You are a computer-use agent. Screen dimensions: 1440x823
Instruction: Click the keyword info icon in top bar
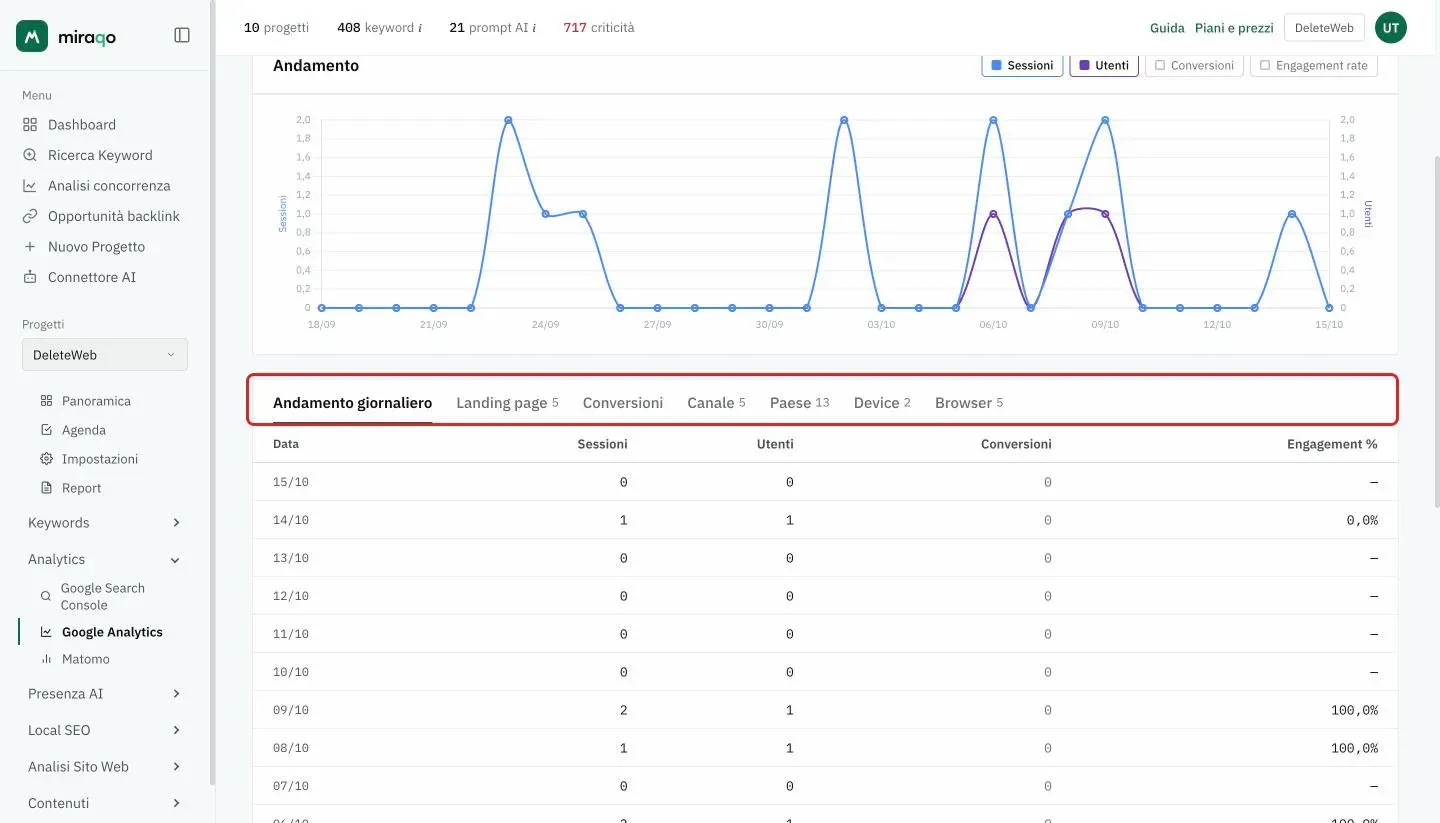[x=420, y=28]
